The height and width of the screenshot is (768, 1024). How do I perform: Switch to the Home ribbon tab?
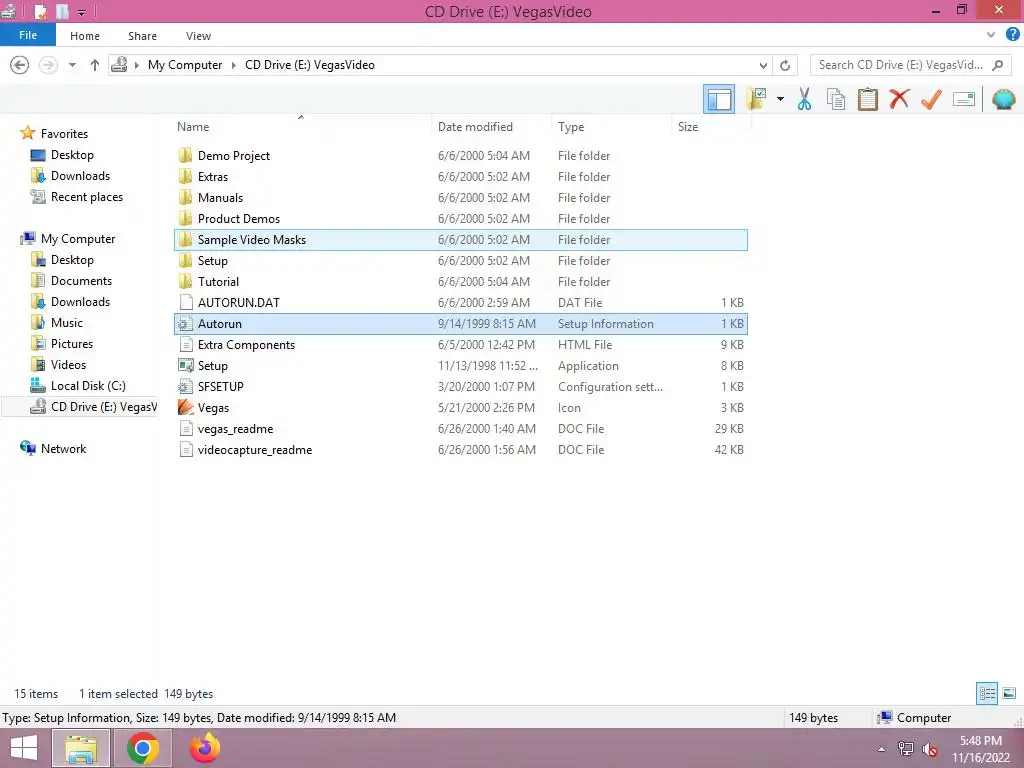[85, 36]
